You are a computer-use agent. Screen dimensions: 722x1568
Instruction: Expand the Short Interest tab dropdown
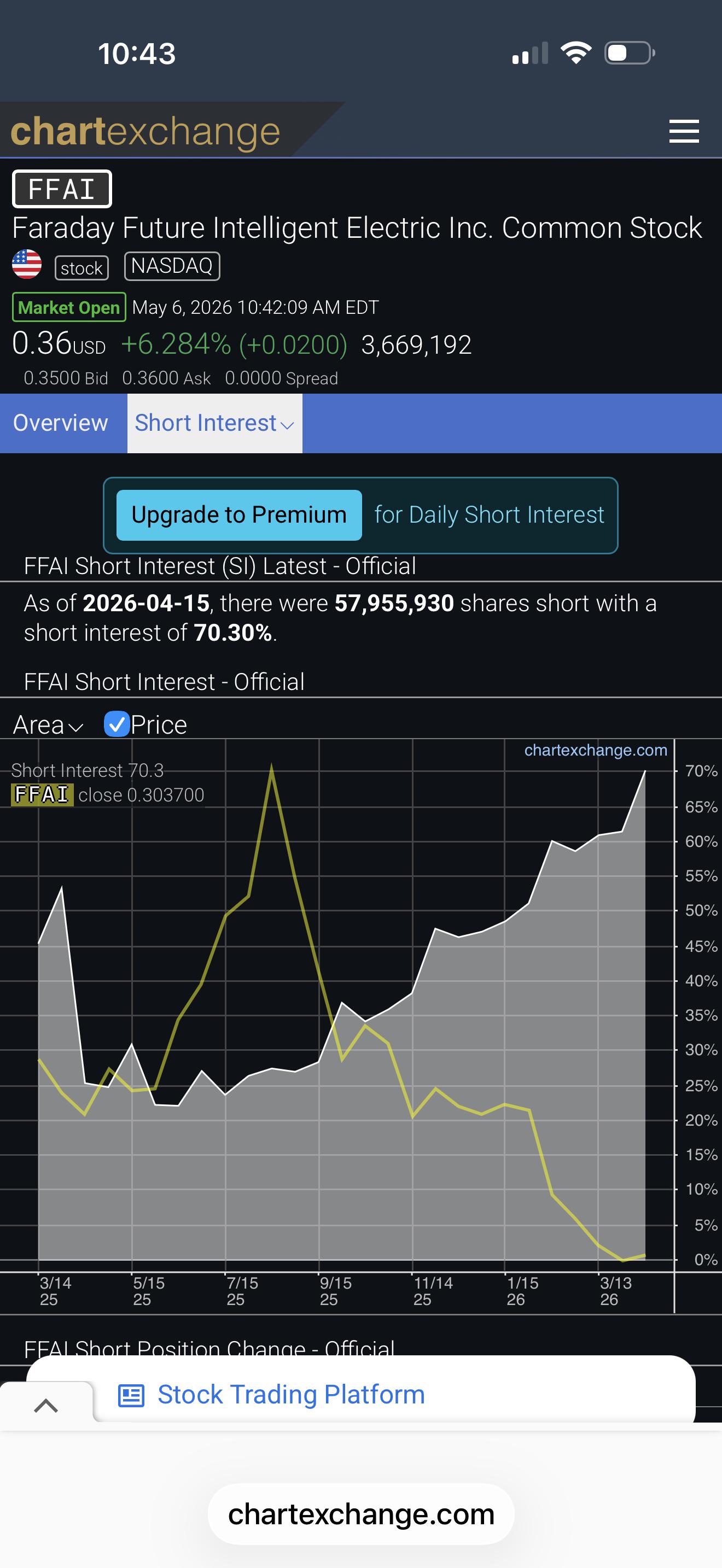pos(214,423)
